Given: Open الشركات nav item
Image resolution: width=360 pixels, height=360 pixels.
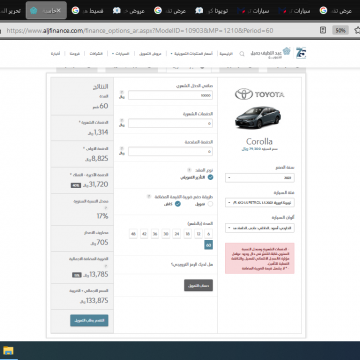Looking at the screenshot, I should point(96,54).
